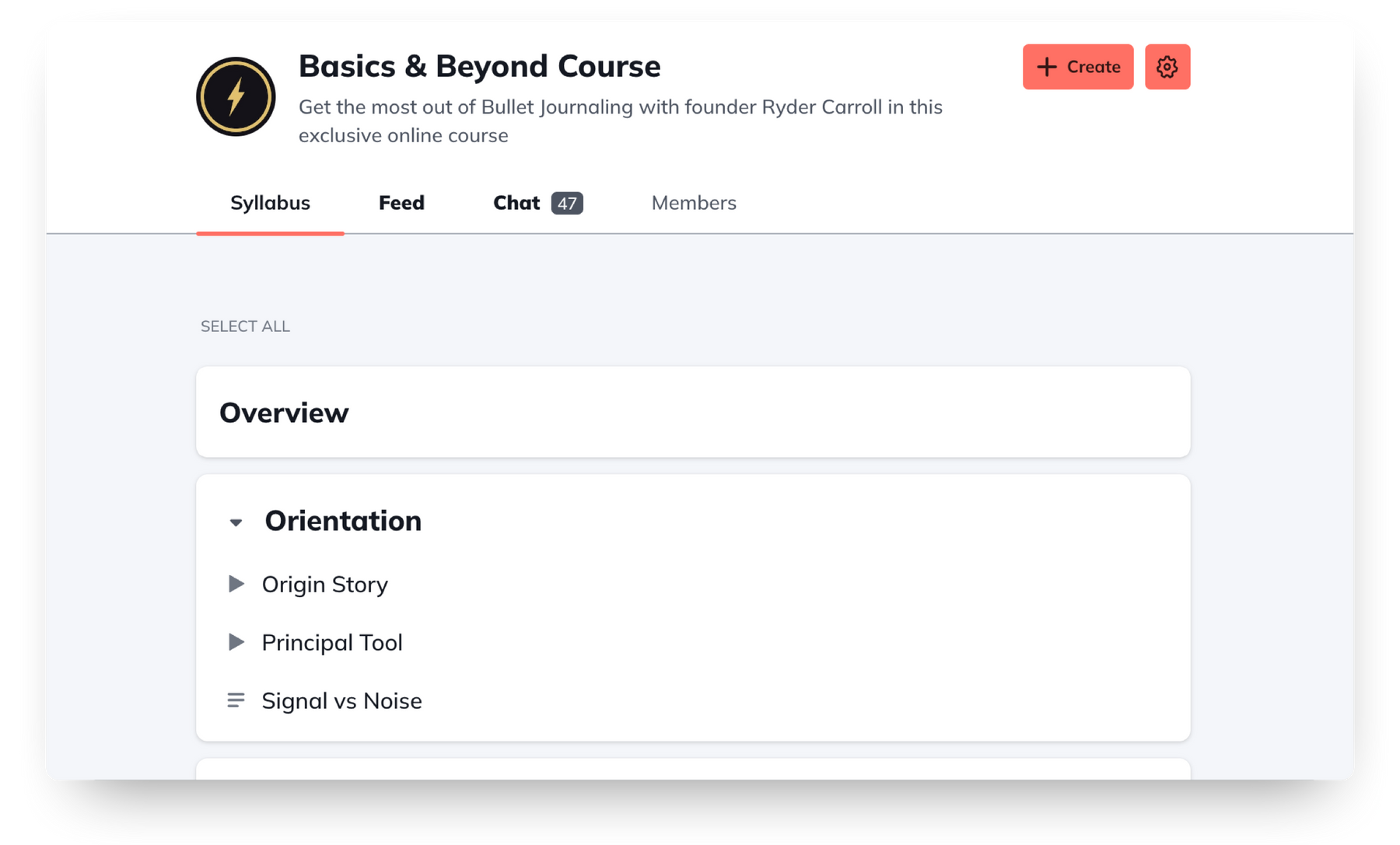Screen dimensions: 1400x845
Task: Open the Signal vs Noise lesson
Action: (x=341, y=701)
